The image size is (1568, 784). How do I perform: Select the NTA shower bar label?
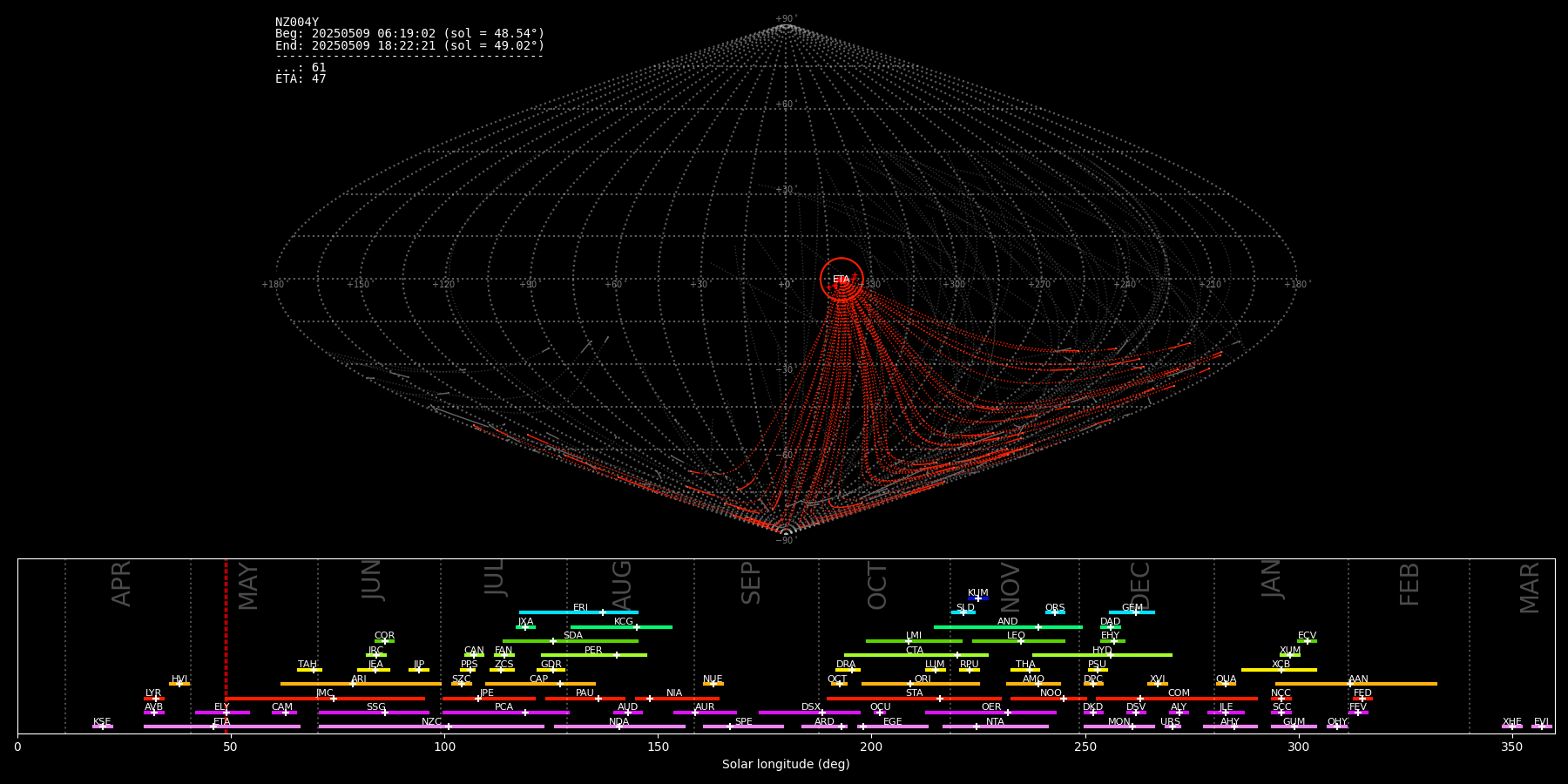pos(995,721)
